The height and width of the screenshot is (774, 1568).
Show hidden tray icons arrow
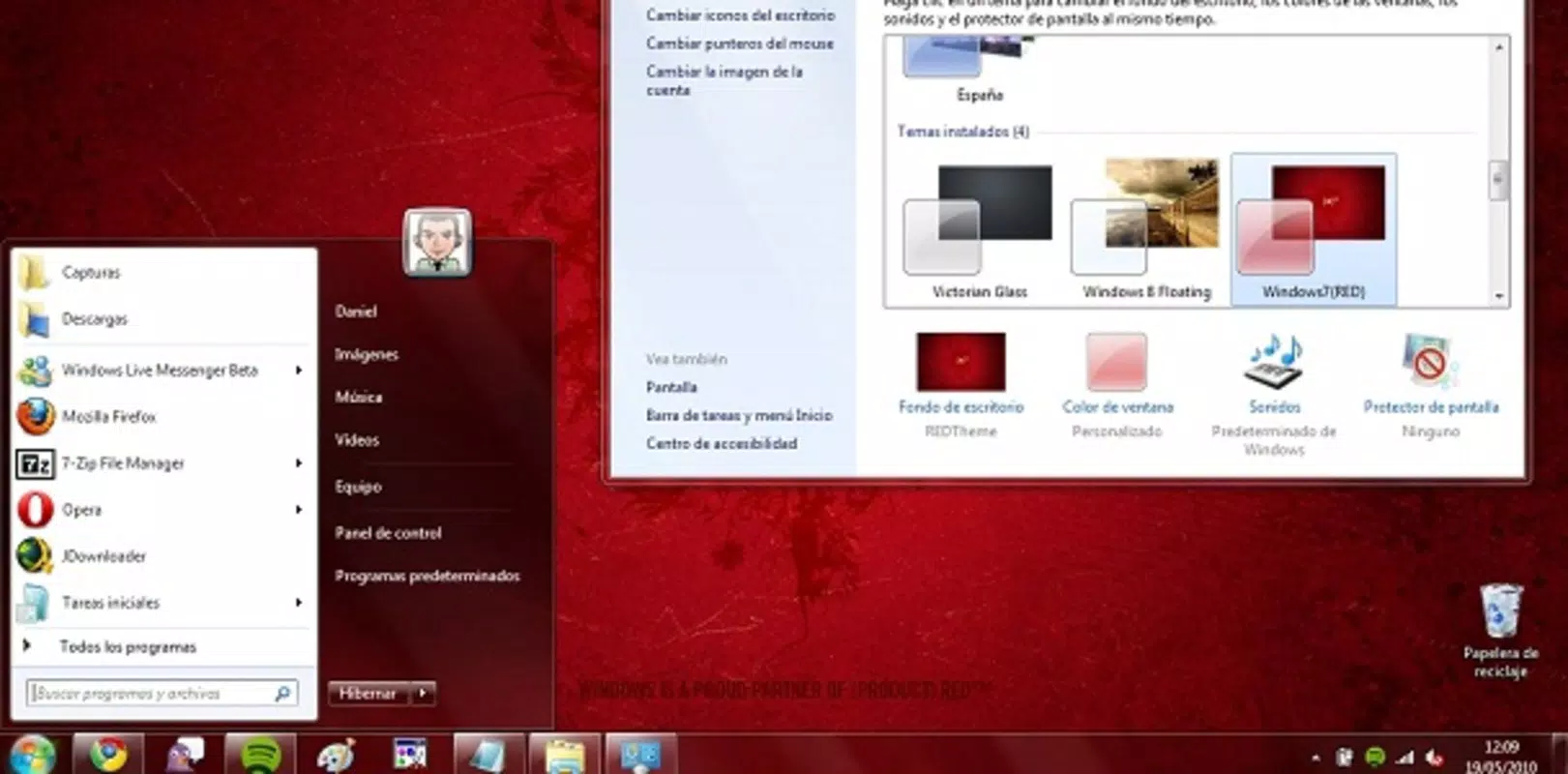(1316, 759)
